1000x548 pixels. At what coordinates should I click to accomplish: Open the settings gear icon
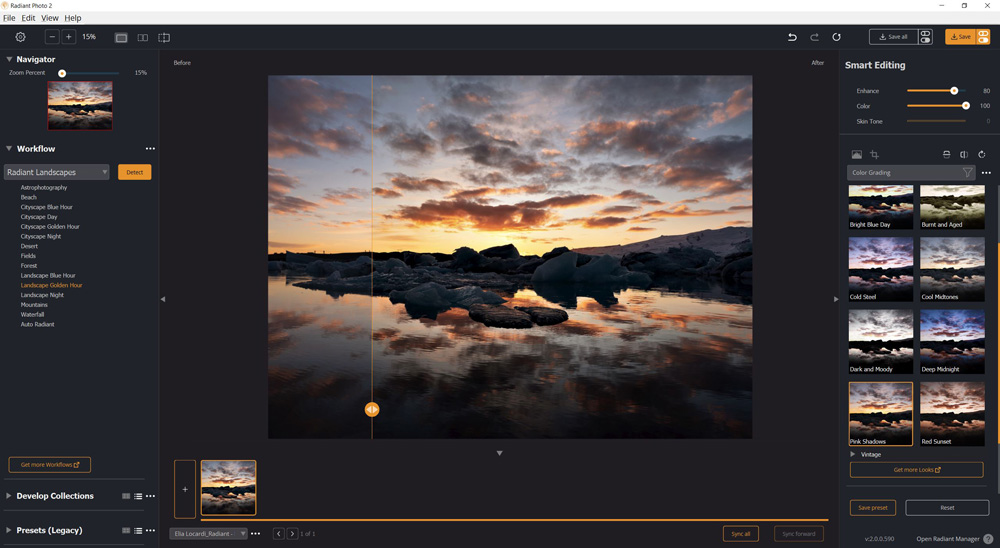click(x=20, y=37)
